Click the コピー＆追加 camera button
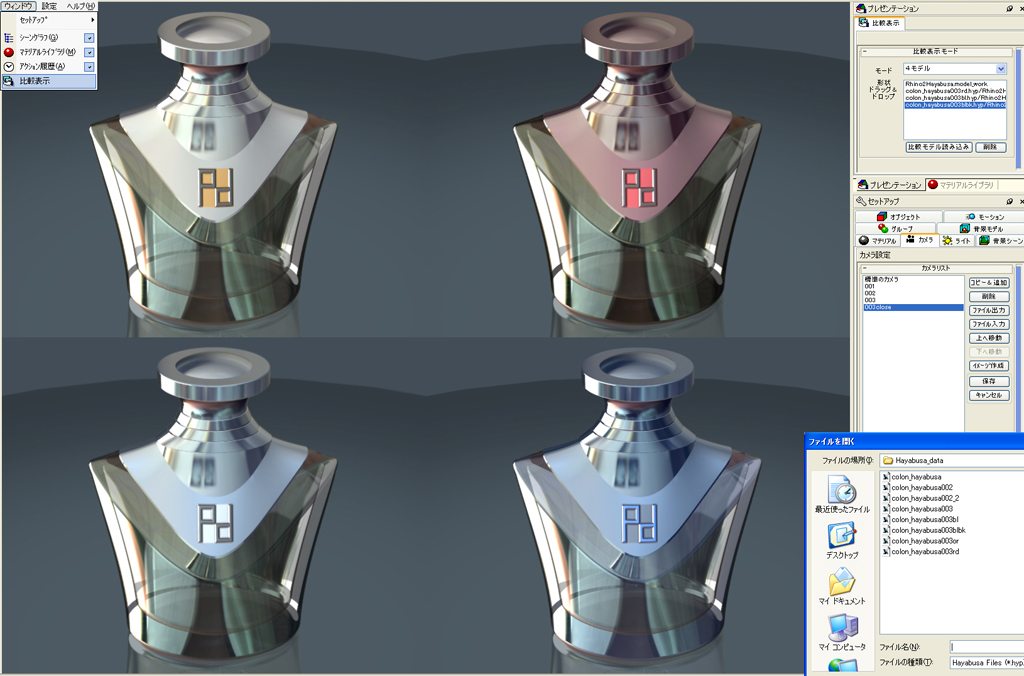This screenshot has width=1024, height=676. 988,283
